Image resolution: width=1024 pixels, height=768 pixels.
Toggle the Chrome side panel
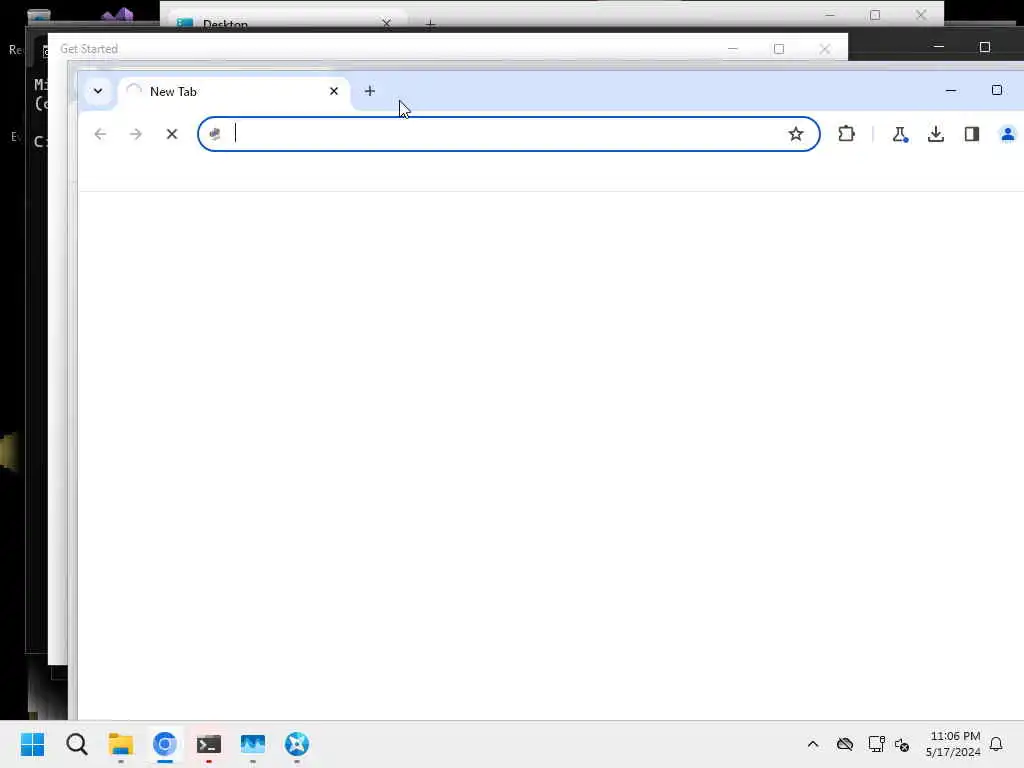click(x=972, y=134)
